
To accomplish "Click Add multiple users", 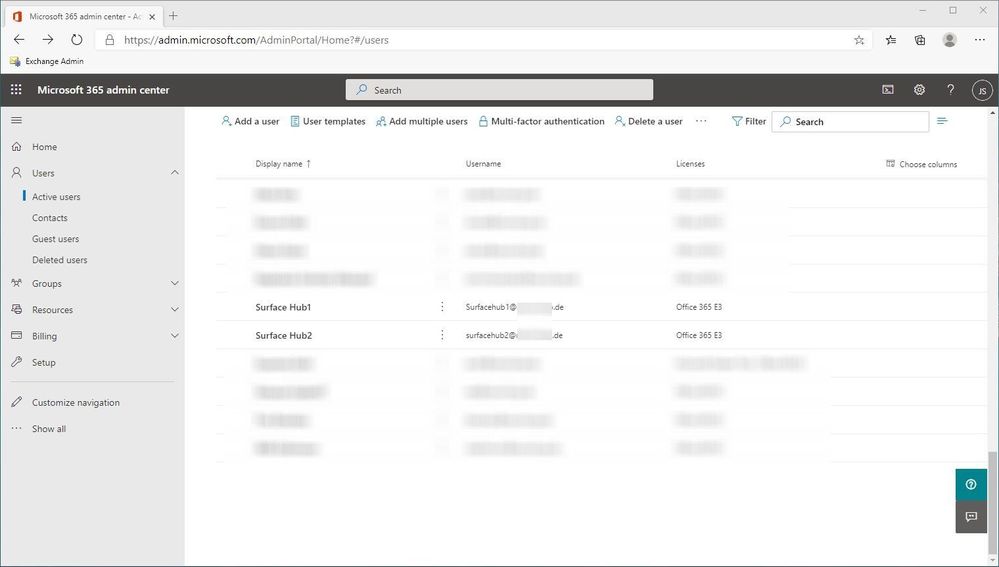I will pos(421,121).
